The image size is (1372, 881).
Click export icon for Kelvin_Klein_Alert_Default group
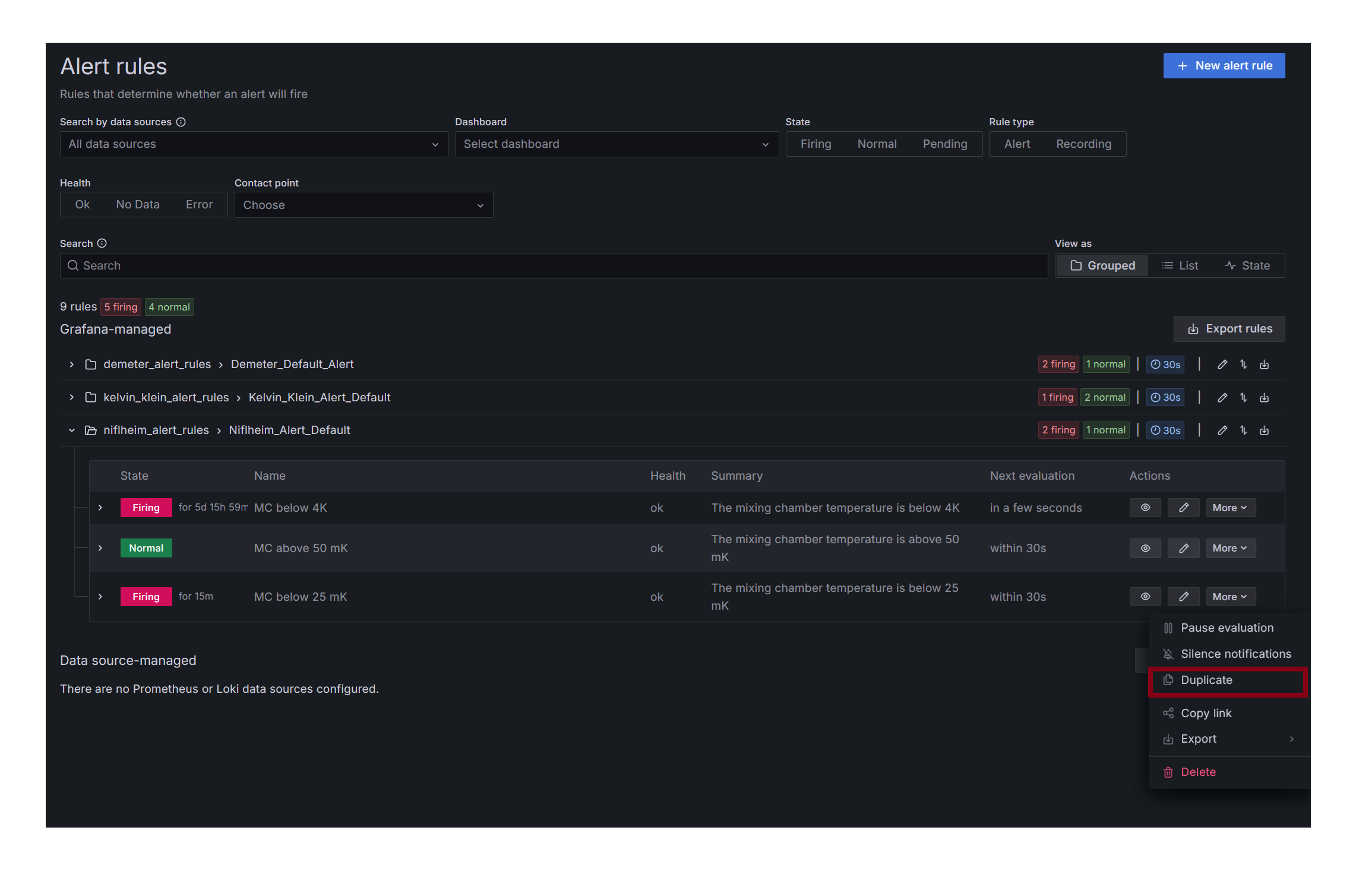(x=1264, y=398)
